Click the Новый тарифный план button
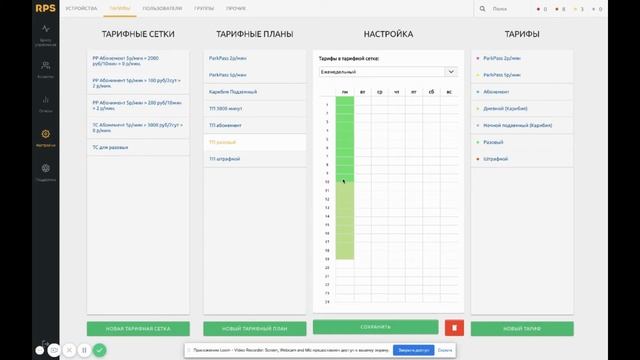Image resolution: width=640 pixels, height=360 pixels. (x=255, y=329)
